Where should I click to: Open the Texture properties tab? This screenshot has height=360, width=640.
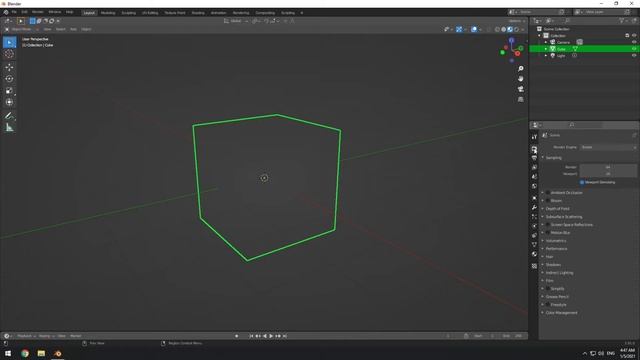(x=534, y=266)
